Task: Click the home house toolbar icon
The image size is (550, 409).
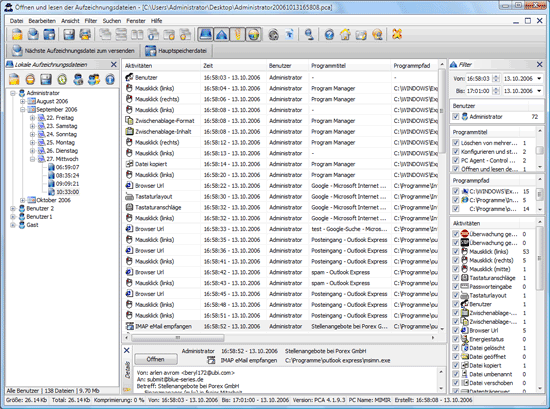Action: (345, 34)
